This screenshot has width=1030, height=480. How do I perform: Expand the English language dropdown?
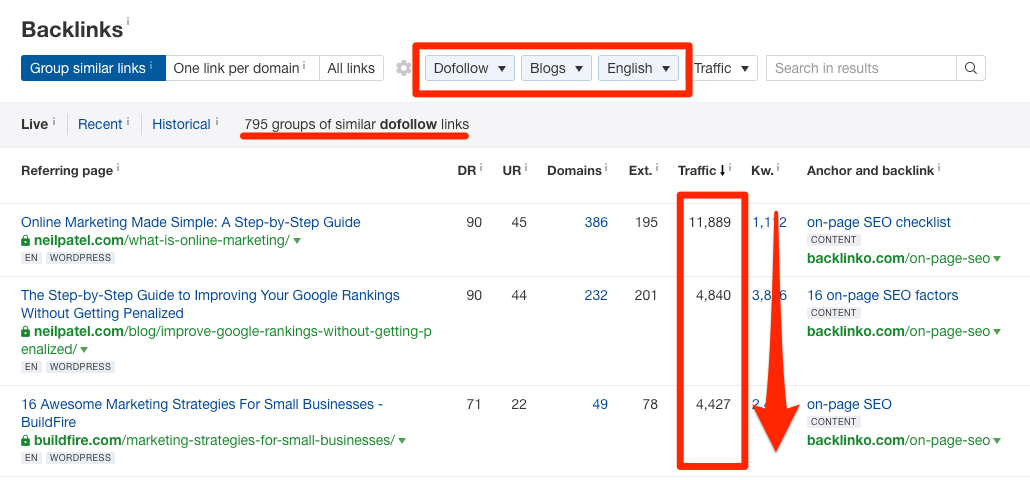pos(638,68)
